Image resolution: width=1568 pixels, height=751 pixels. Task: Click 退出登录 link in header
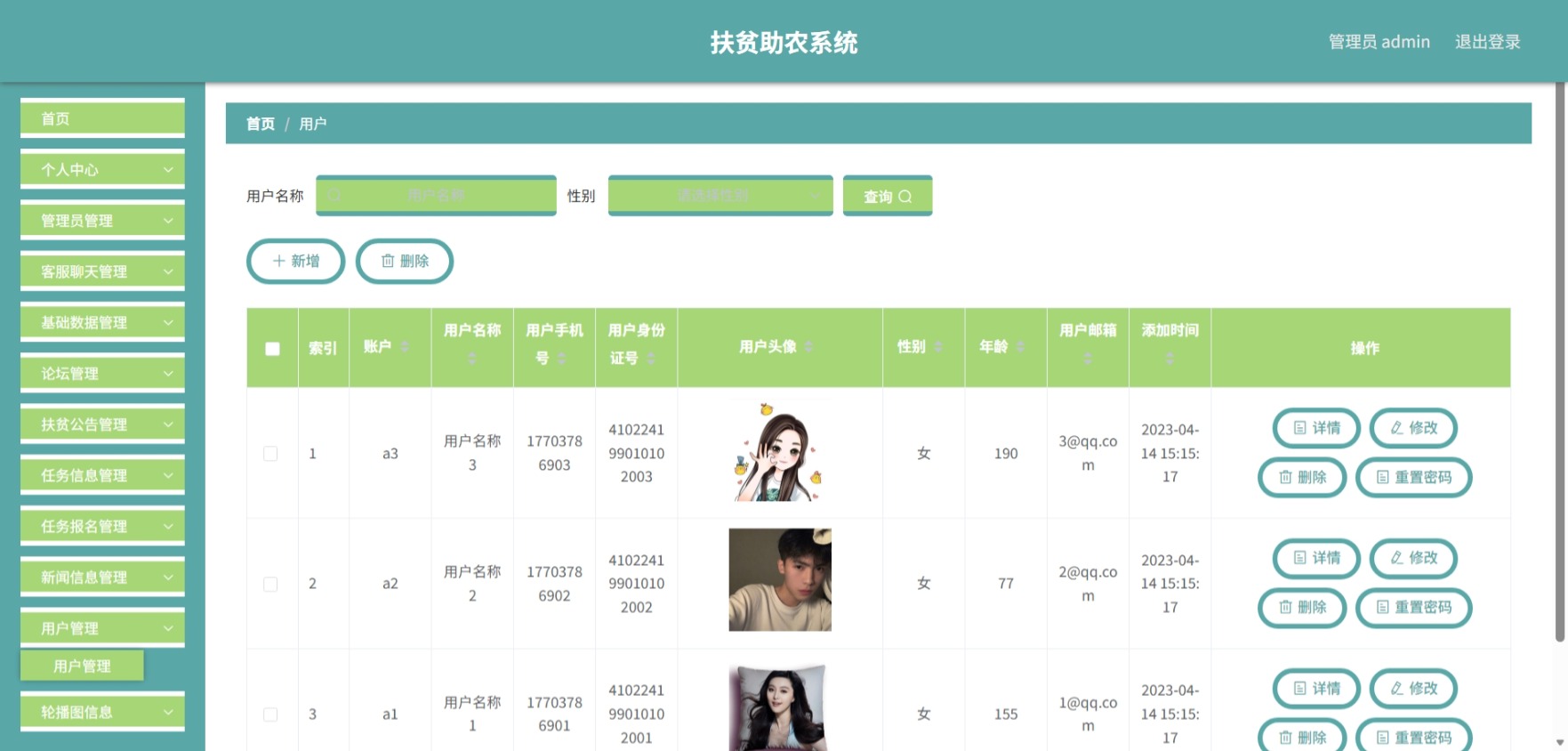(1487, 42)
